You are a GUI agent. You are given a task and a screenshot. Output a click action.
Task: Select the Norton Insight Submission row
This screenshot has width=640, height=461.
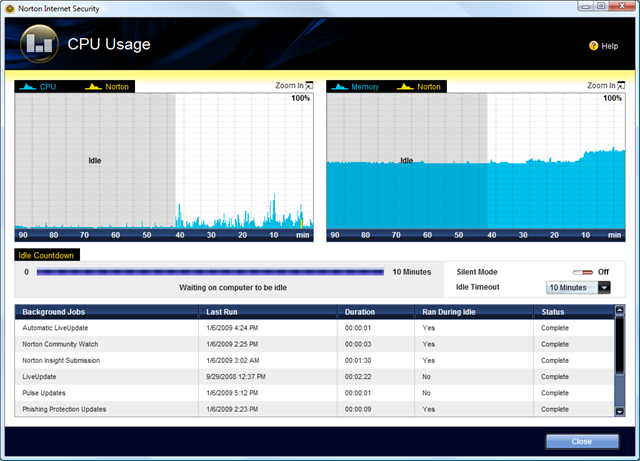314,361
